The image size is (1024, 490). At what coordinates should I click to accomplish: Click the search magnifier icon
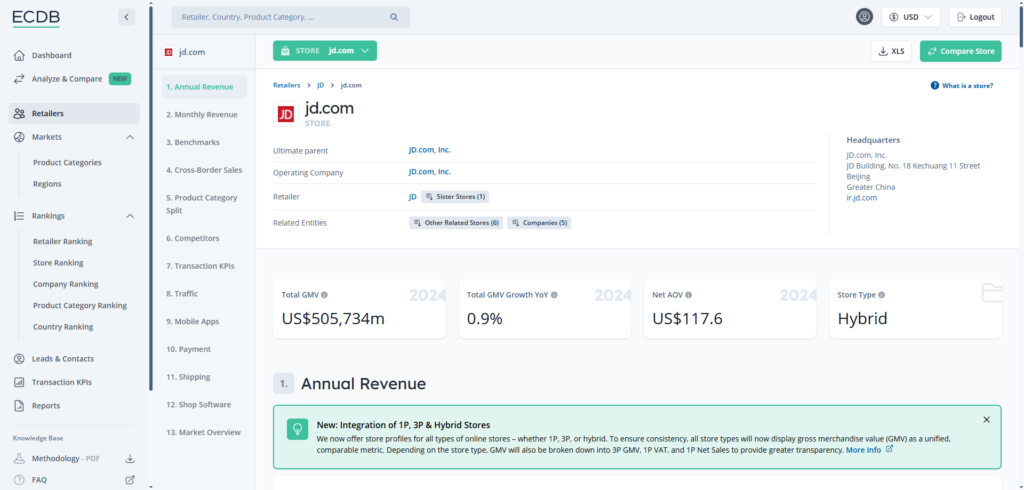click(x=394, y=17)
